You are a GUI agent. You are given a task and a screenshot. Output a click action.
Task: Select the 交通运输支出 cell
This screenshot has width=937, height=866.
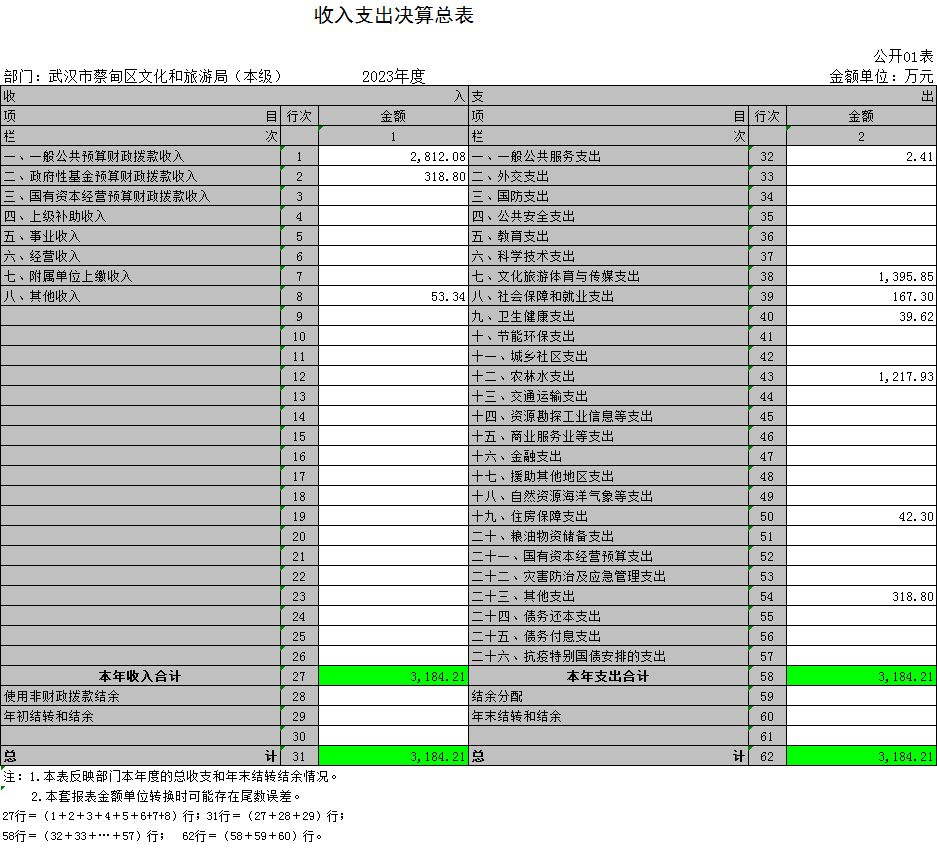coord(609,396)
